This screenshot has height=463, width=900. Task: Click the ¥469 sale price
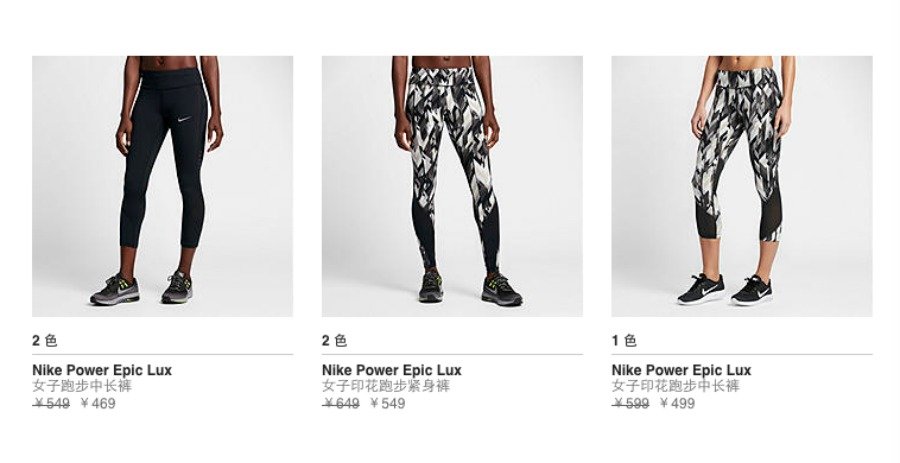pos(98,404)
